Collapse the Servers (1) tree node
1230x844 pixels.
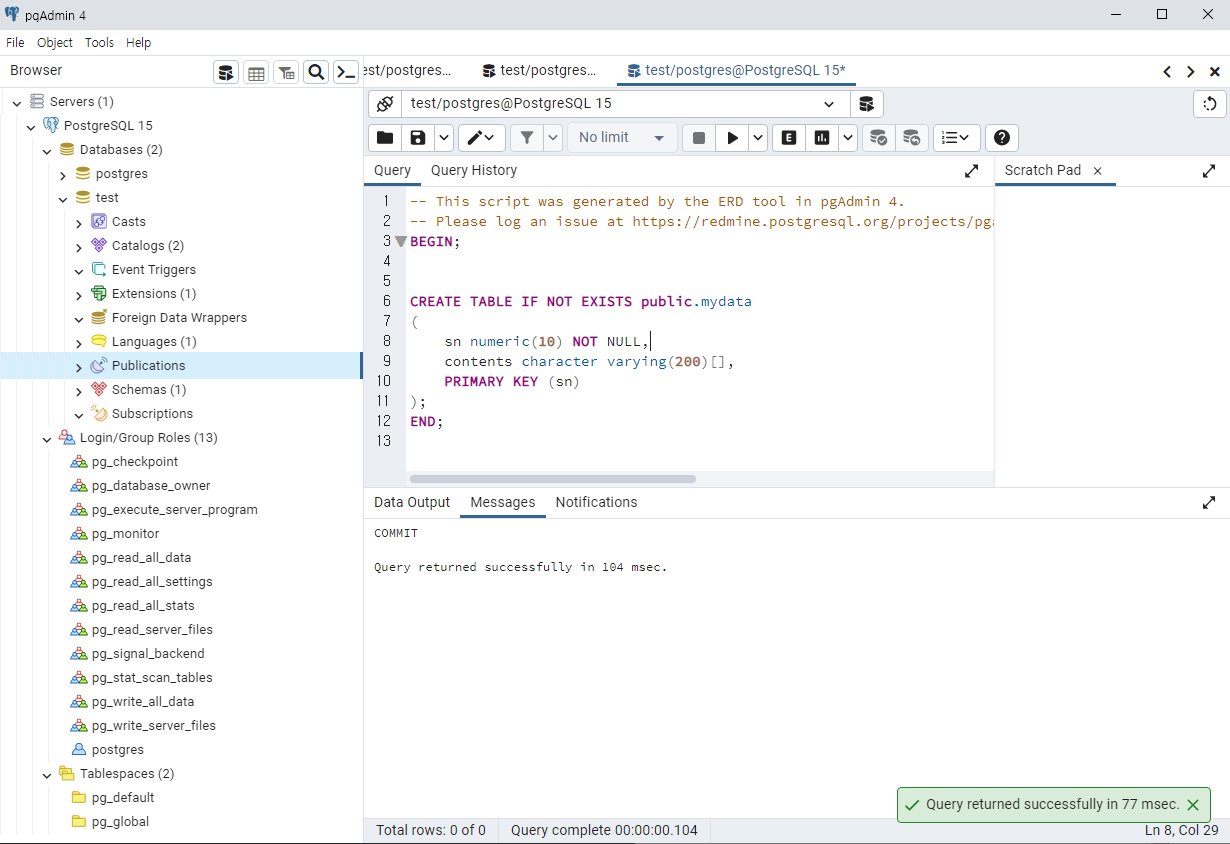point(17,102)
